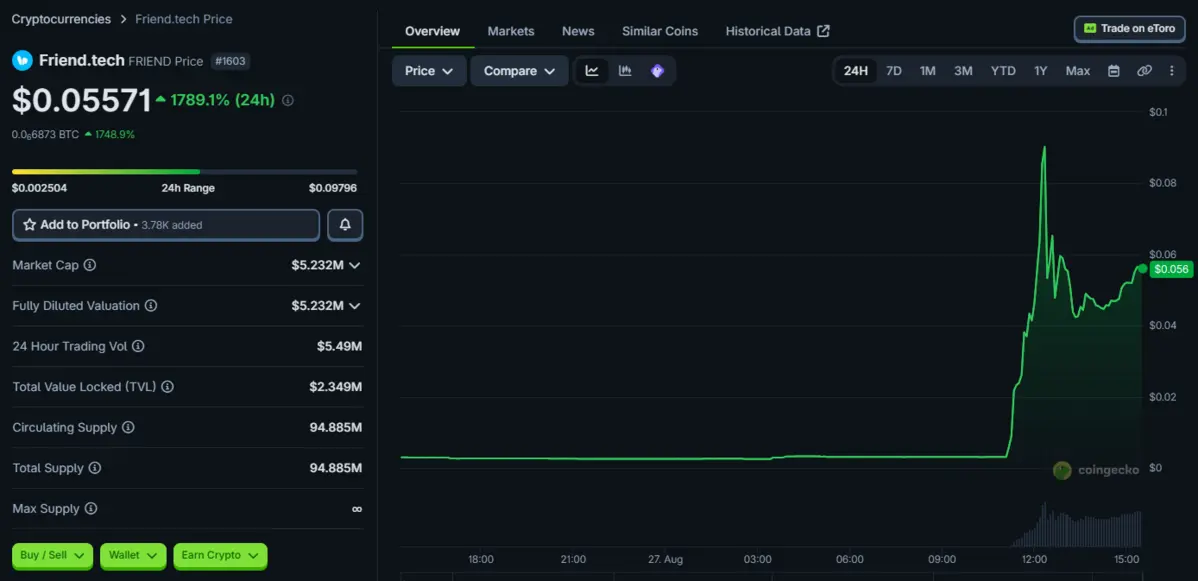Click the Add to Portfolio button
Viewport: 1198px width, 581px height.
point(166,225)
